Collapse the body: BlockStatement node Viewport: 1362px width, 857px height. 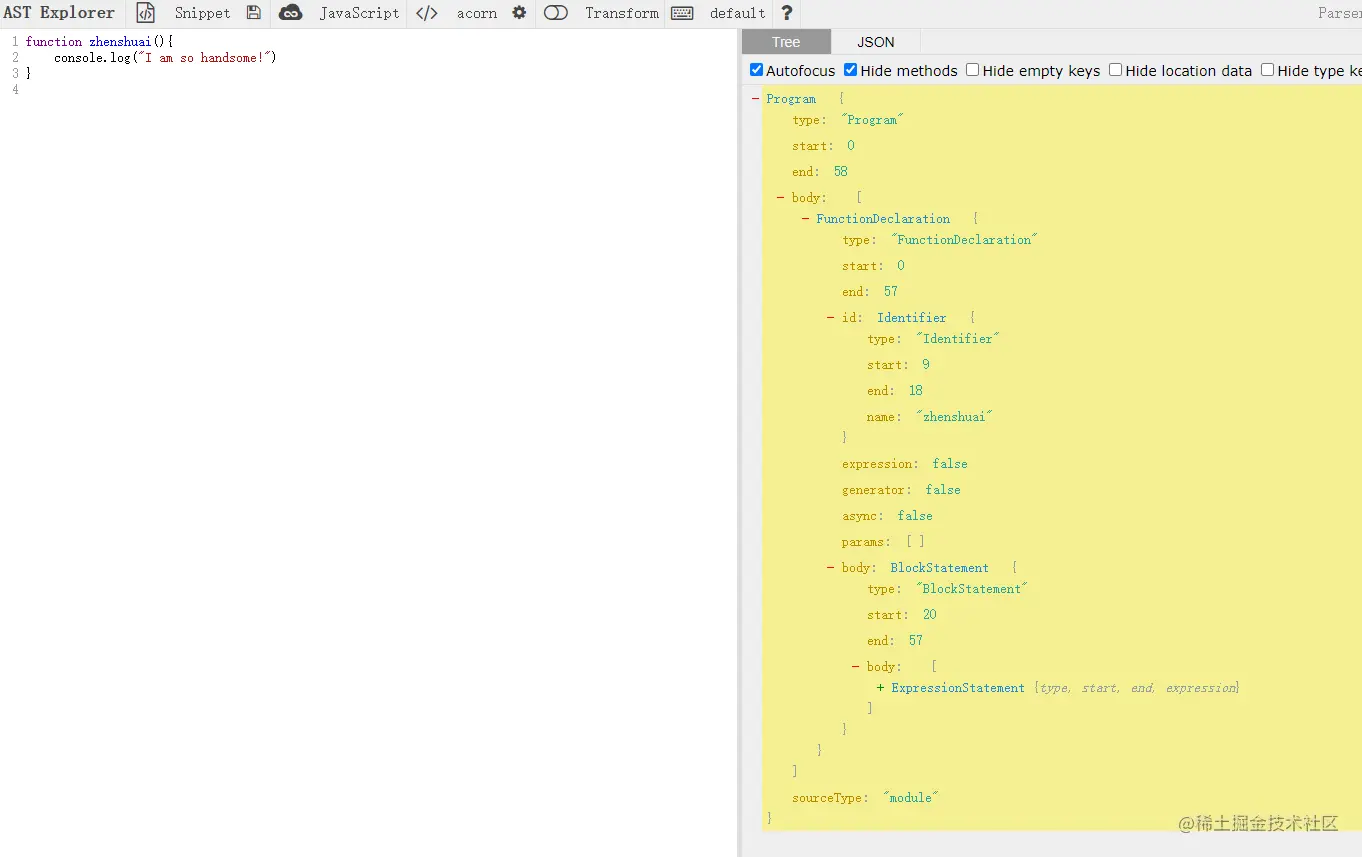[x=831, y=567]
